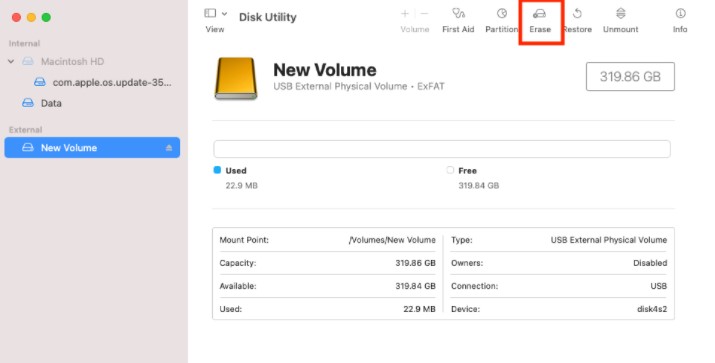Show Info for New Volume

tap(680, 21)
